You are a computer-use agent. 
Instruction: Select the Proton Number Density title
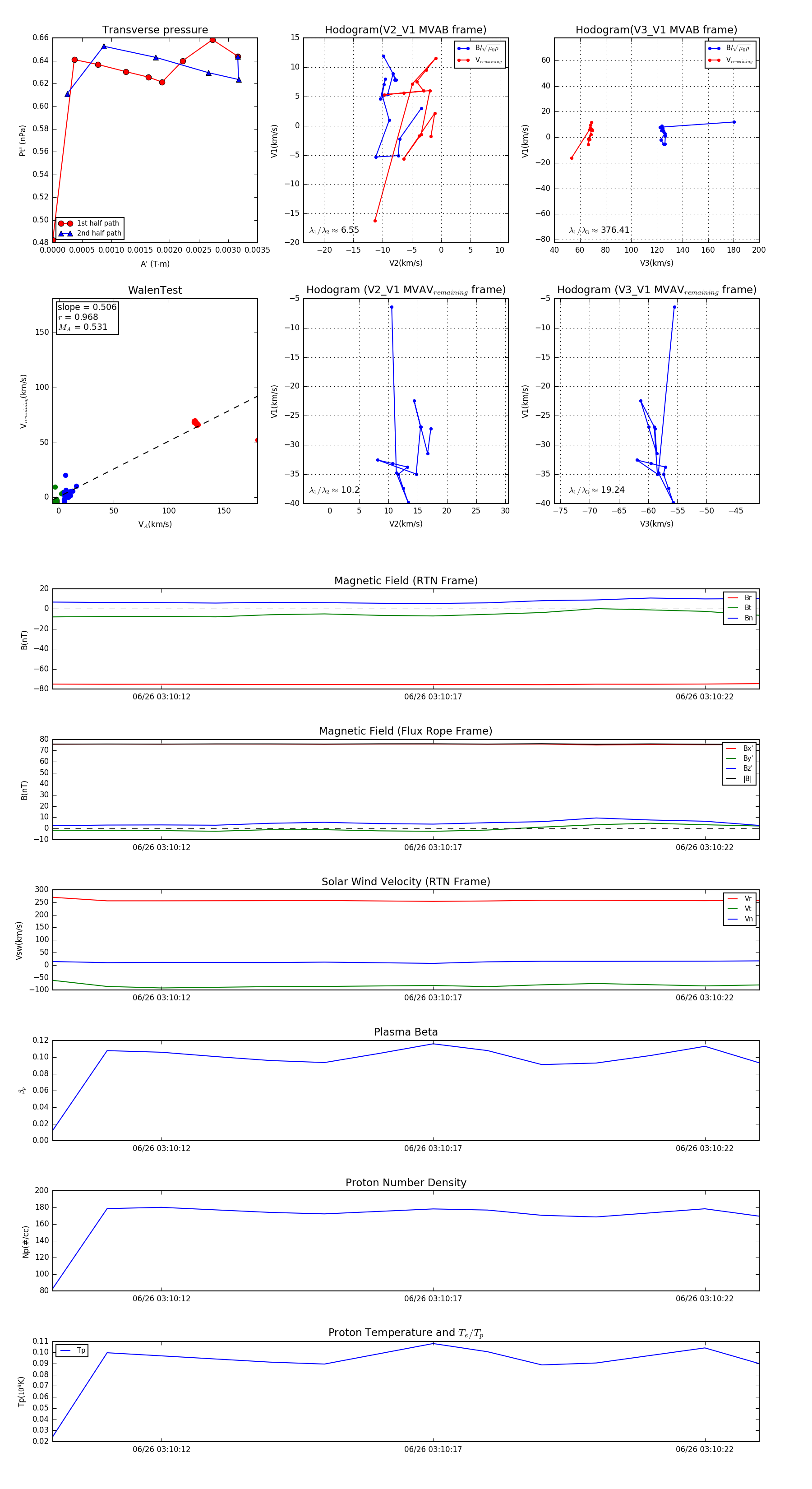pyautogui.click(x=406, y=1183)
